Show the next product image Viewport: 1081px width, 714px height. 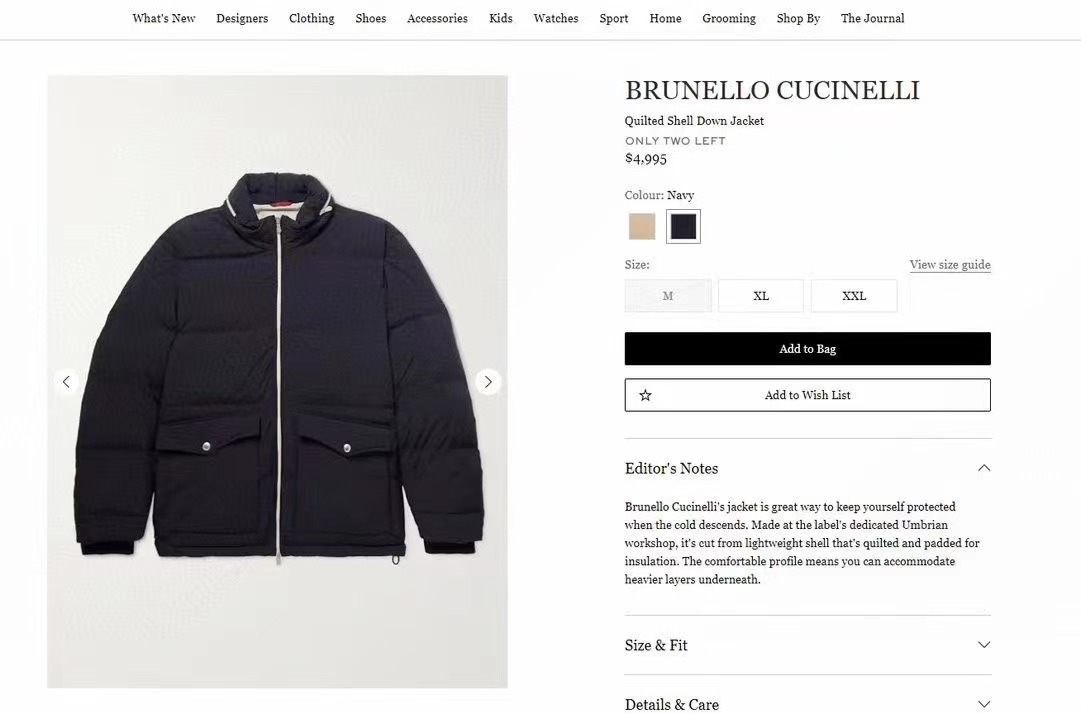pos(488,381)
